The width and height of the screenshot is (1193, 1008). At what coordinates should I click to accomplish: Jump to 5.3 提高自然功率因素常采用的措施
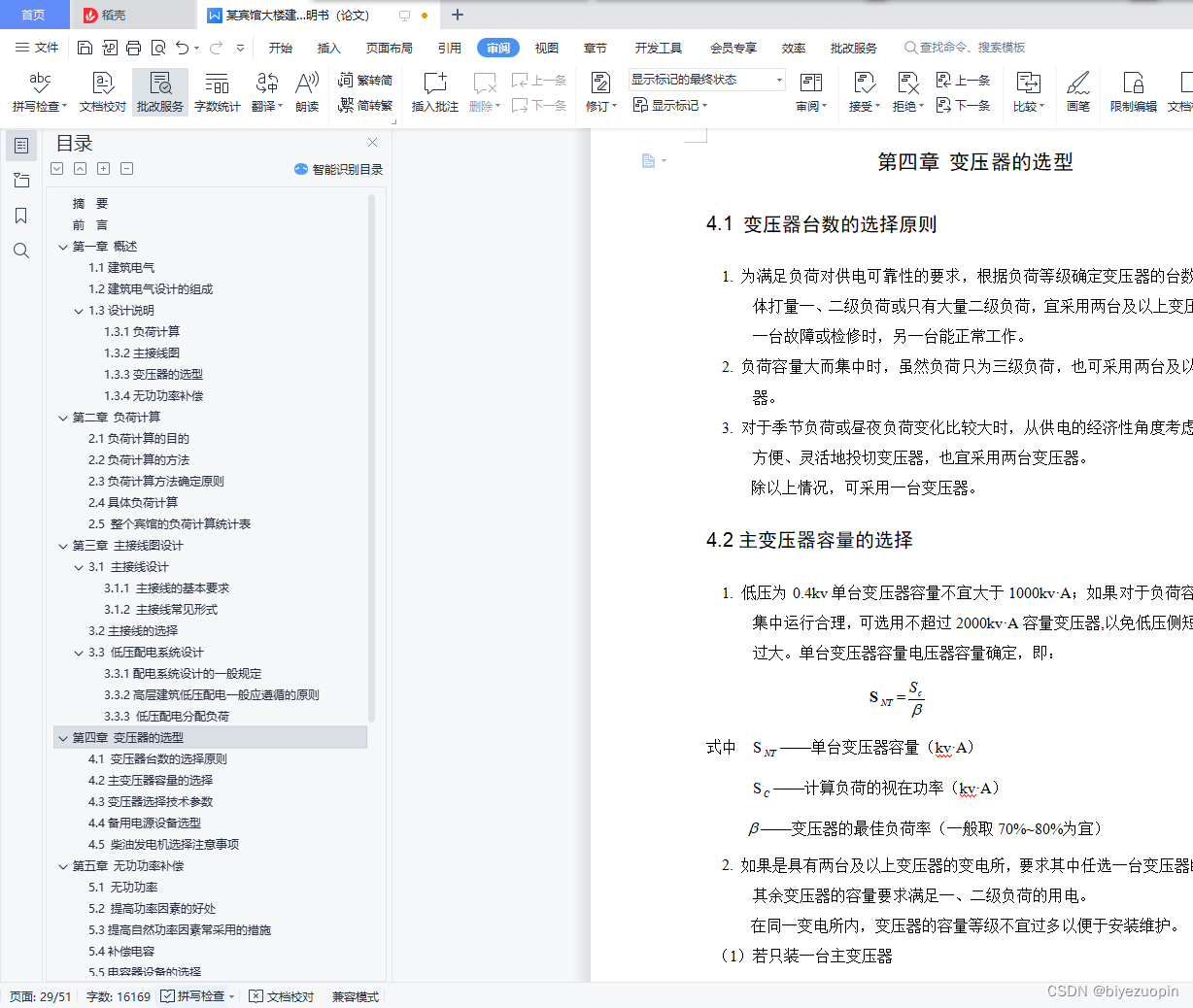pos(180,930)
